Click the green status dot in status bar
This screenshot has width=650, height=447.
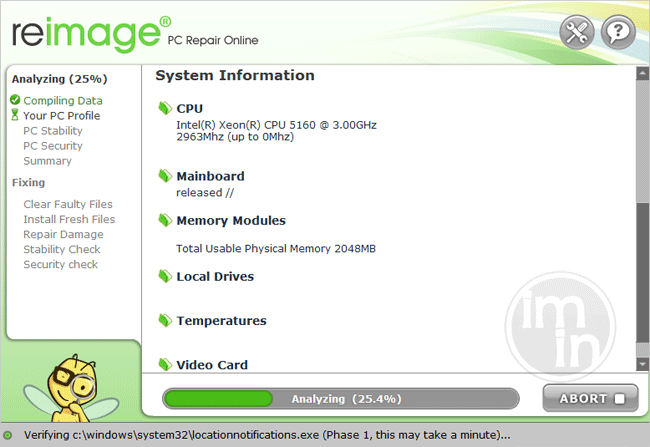tap(7, 435)
